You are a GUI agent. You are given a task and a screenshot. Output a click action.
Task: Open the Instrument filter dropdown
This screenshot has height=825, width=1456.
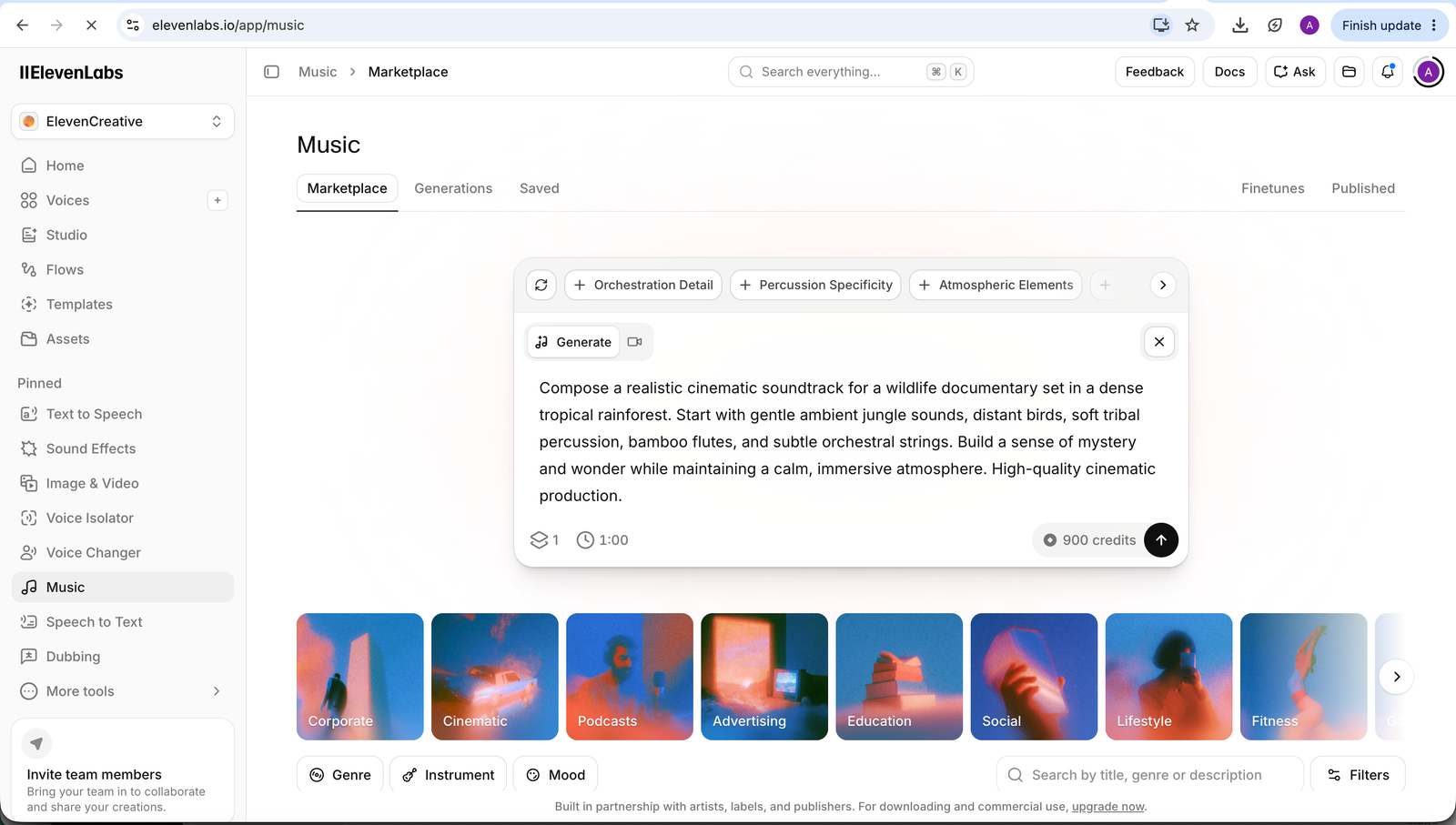pyautogui.click(x=448, y=775)
